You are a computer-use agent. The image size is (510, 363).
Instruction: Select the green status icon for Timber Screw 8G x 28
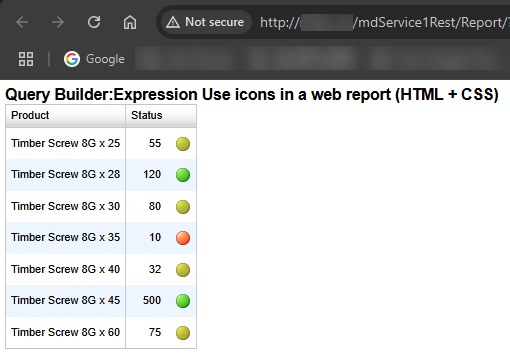coord(183,175)
